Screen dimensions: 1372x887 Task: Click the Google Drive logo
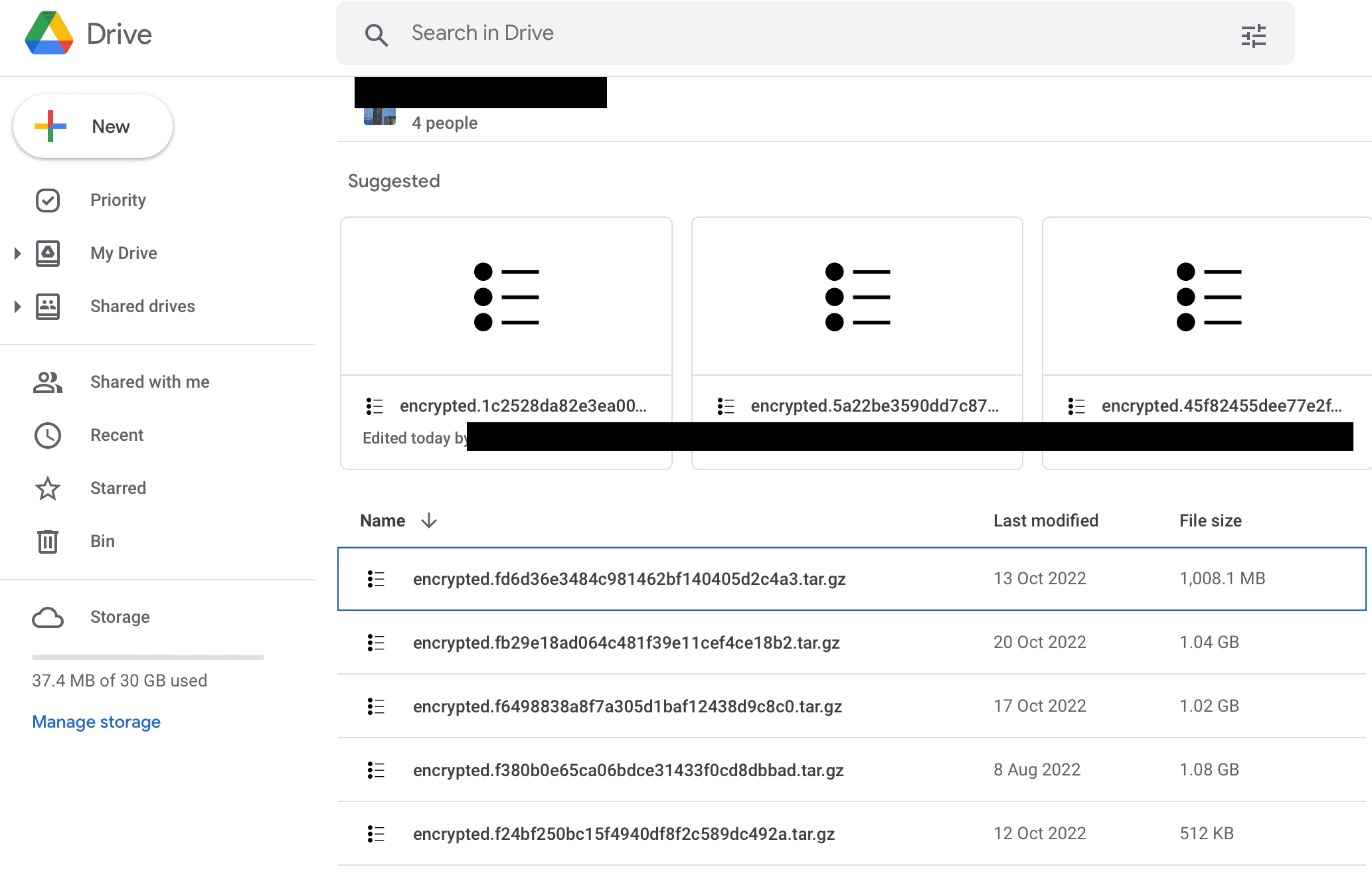click(49, 33)
